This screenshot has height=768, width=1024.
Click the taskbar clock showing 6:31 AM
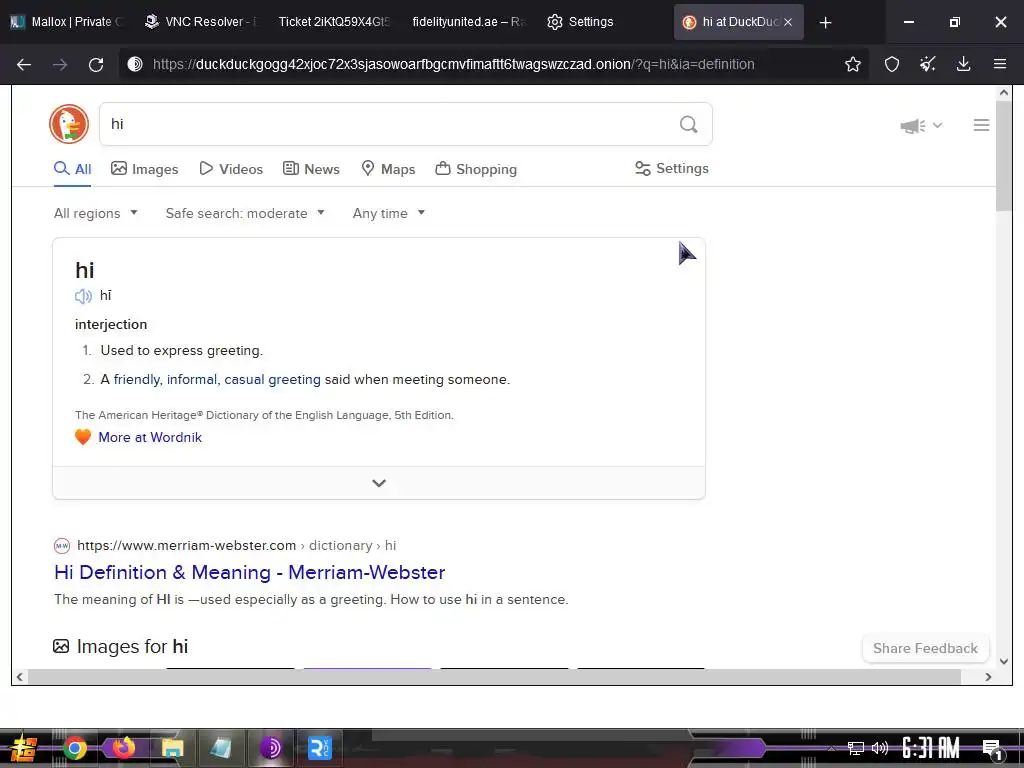point(931,748)
